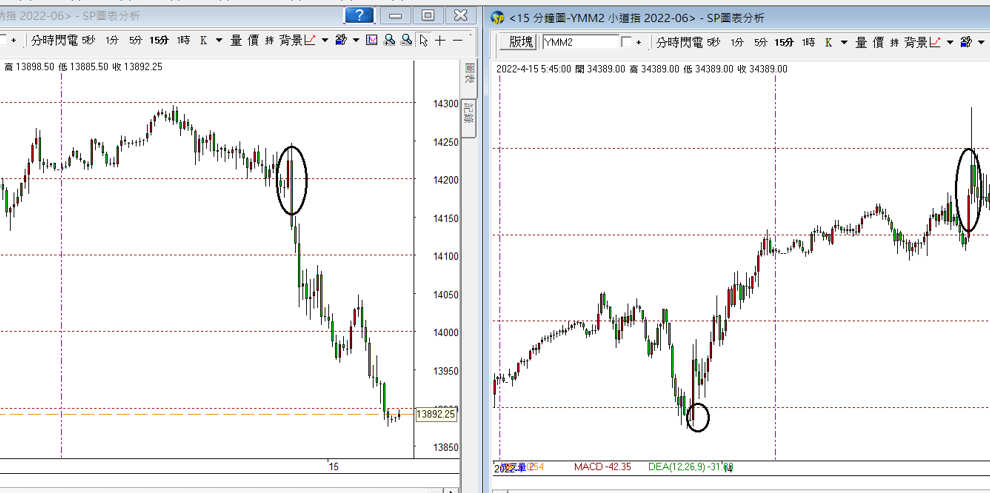Viewport: 990px width, 493px height.
Task: Open the chart indicator icon in left toolbar
Action: coord(372,40)
